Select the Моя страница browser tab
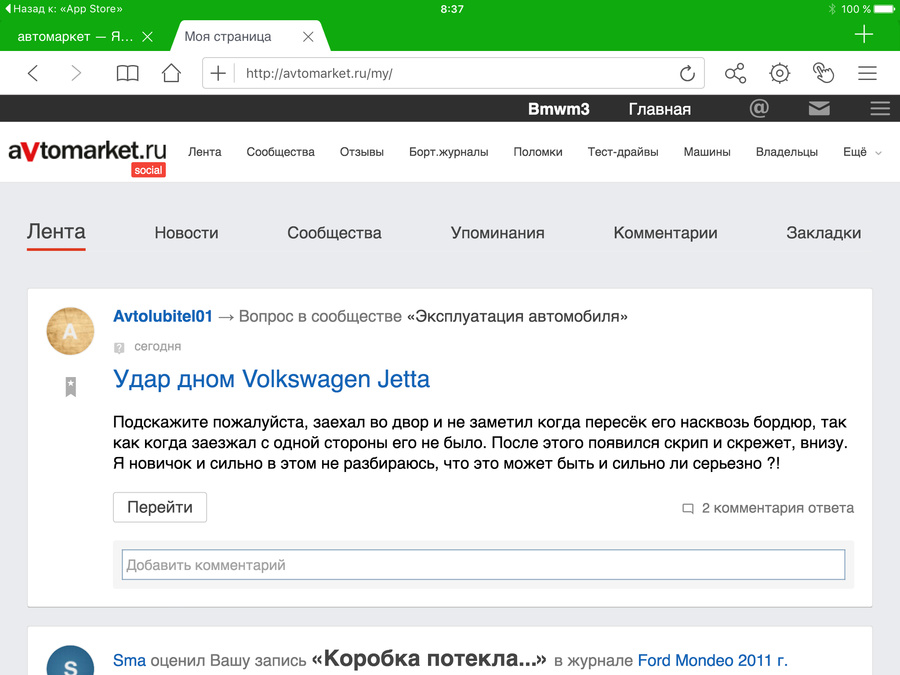This screenshot has height=675, width=900. pos(228,37)
